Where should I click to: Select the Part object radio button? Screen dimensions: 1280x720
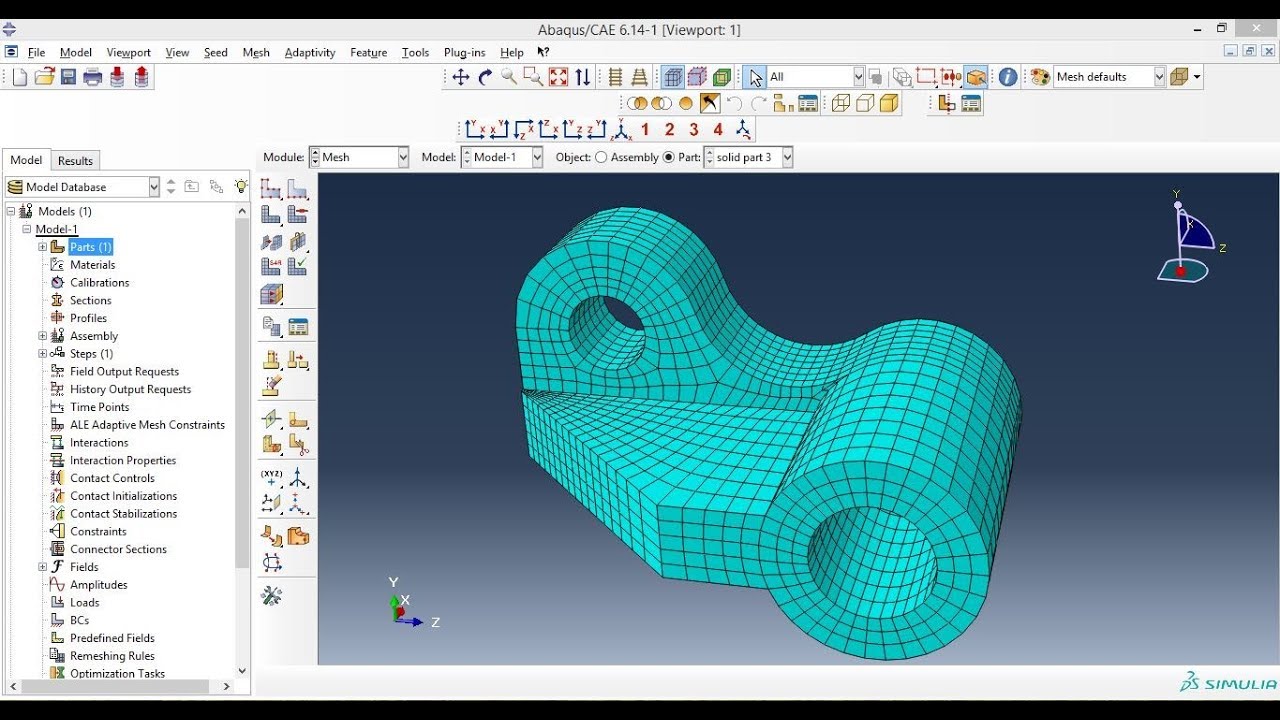click(669, 157)
